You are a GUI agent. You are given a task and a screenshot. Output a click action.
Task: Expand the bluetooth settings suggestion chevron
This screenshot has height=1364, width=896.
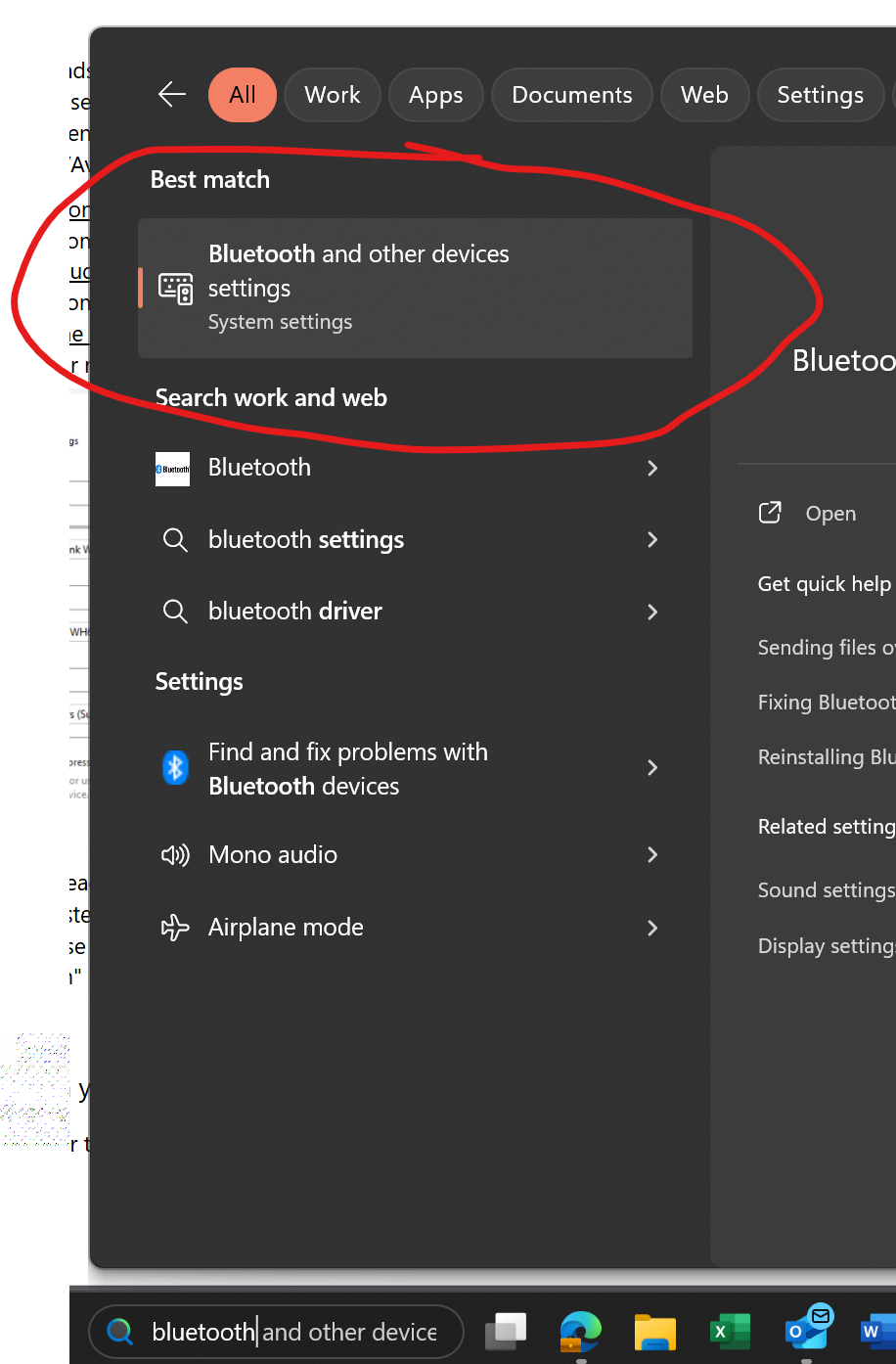(652, 540)
